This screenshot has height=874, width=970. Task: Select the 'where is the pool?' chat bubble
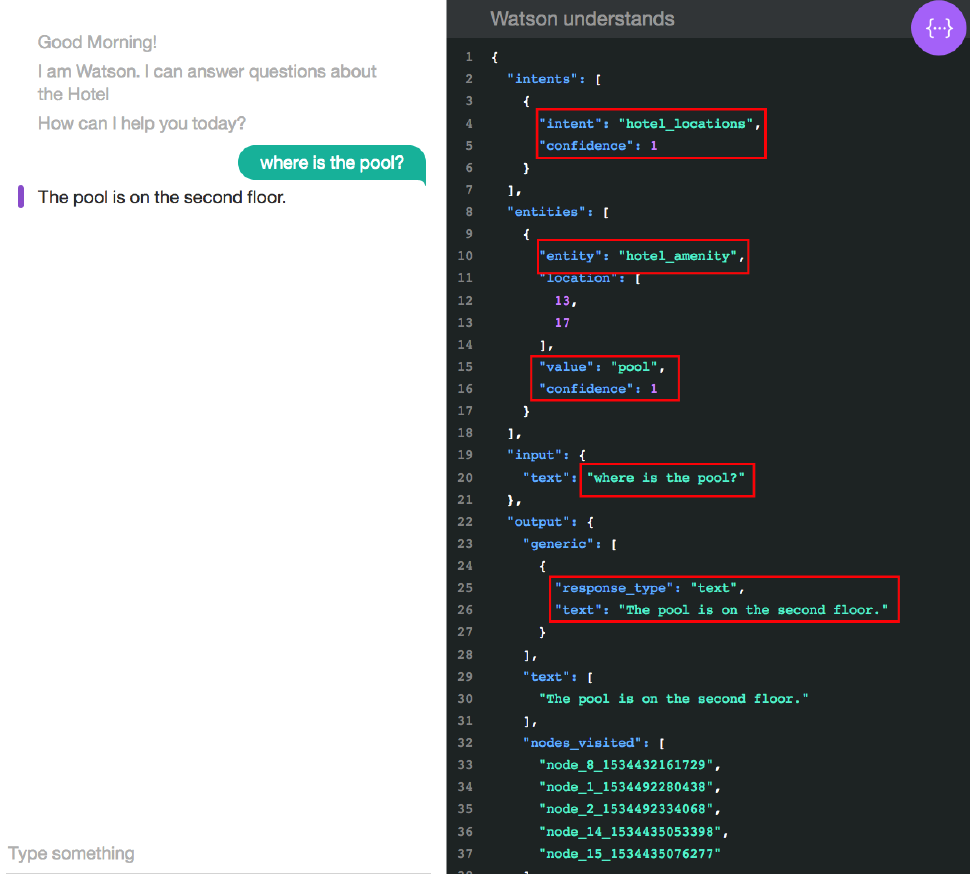point(332,163)
